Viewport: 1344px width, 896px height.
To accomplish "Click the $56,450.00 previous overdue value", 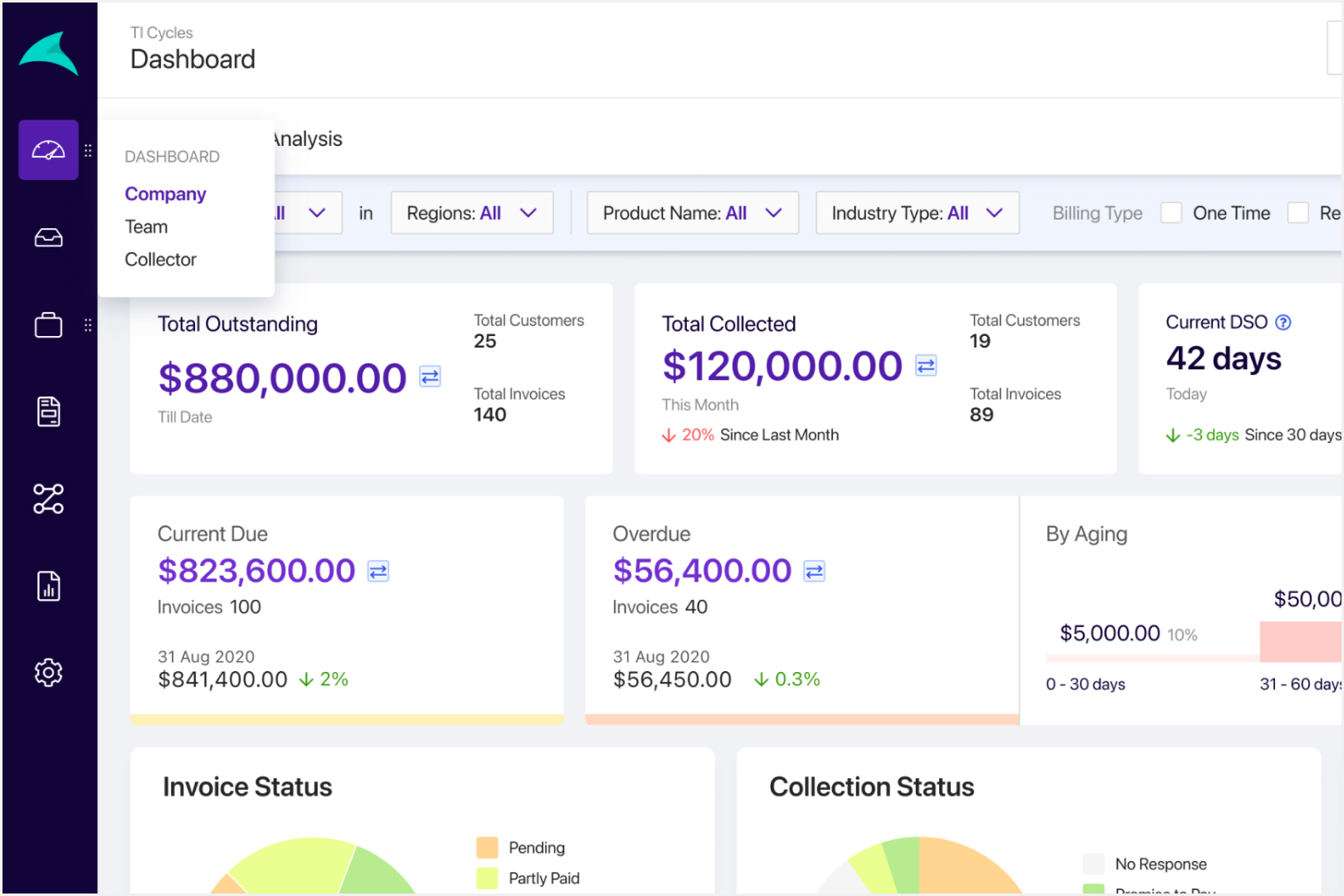I will click(672, 680).
